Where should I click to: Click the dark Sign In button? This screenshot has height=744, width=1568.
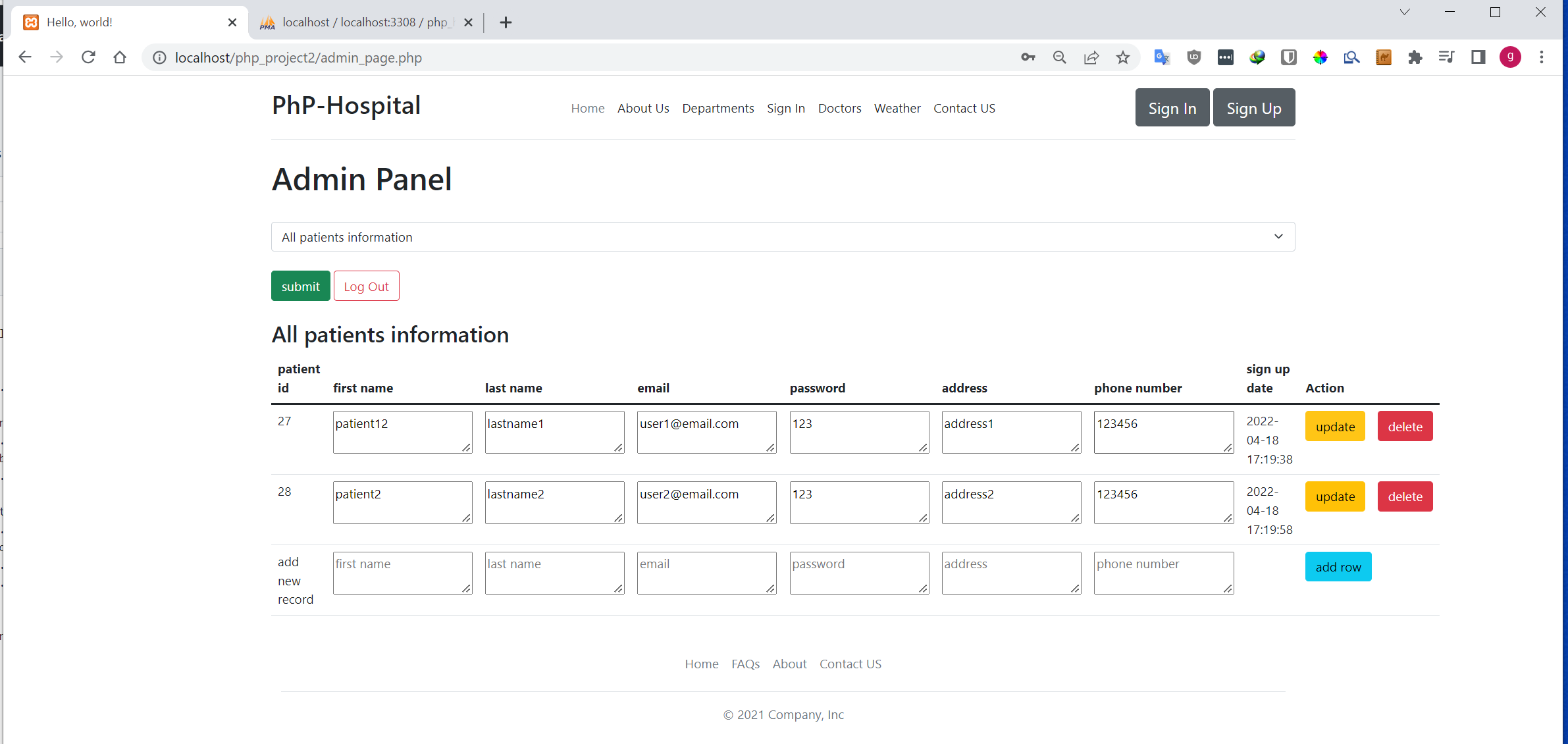[x=1172, y=107]
